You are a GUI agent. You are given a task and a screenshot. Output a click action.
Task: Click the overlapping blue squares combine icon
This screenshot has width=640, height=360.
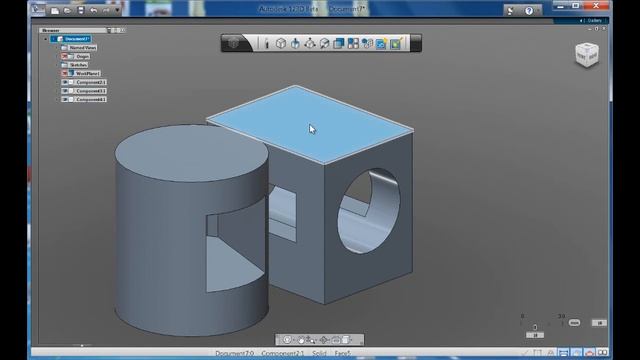point(339,43)
